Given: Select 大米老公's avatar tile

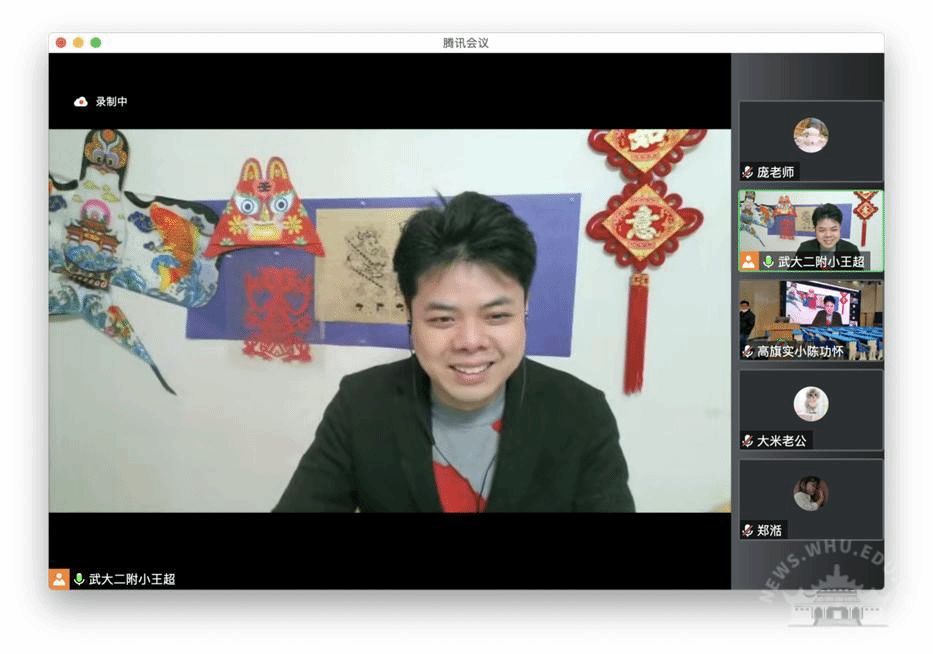Looking at the screenshot, I should pos(810,403).
